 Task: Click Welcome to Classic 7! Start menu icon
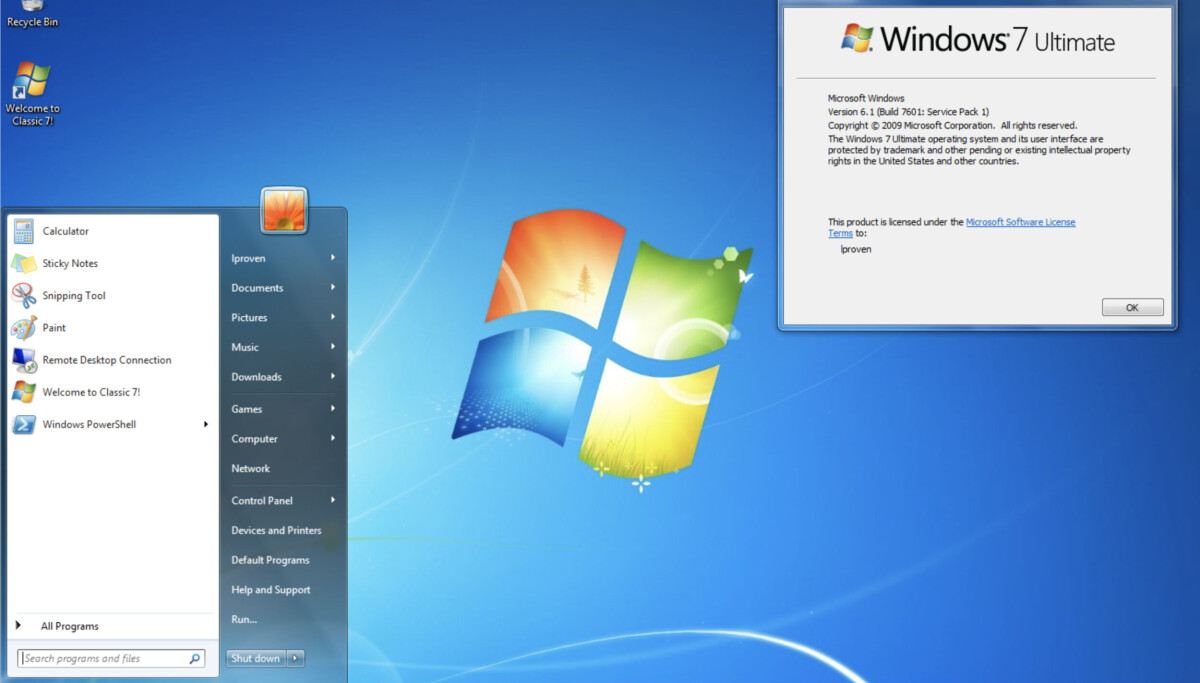tap(24, 392)
